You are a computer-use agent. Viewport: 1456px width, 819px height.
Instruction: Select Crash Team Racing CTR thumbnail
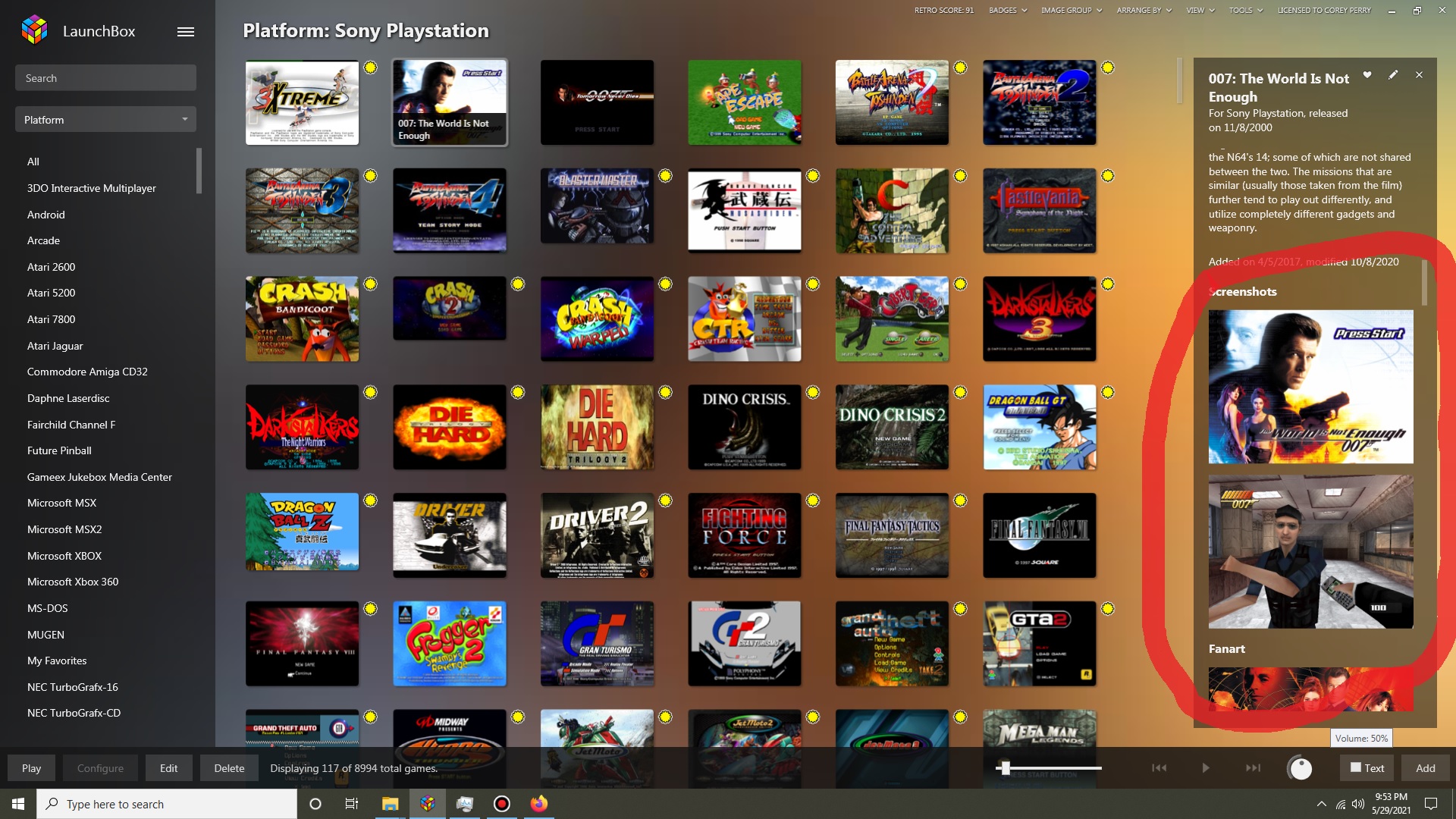tap(745, 318)
